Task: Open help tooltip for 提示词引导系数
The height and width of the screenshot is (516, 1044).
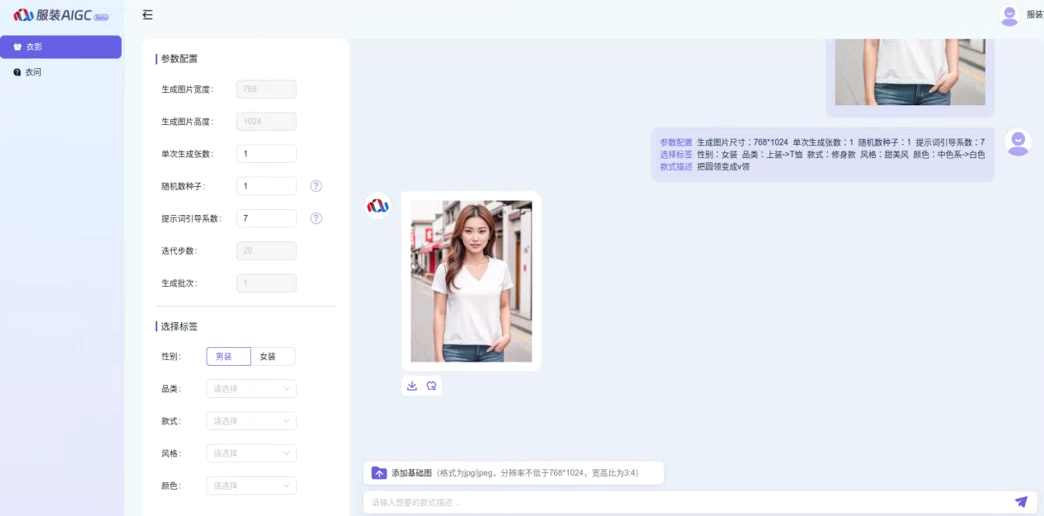Action: point(316,218)
